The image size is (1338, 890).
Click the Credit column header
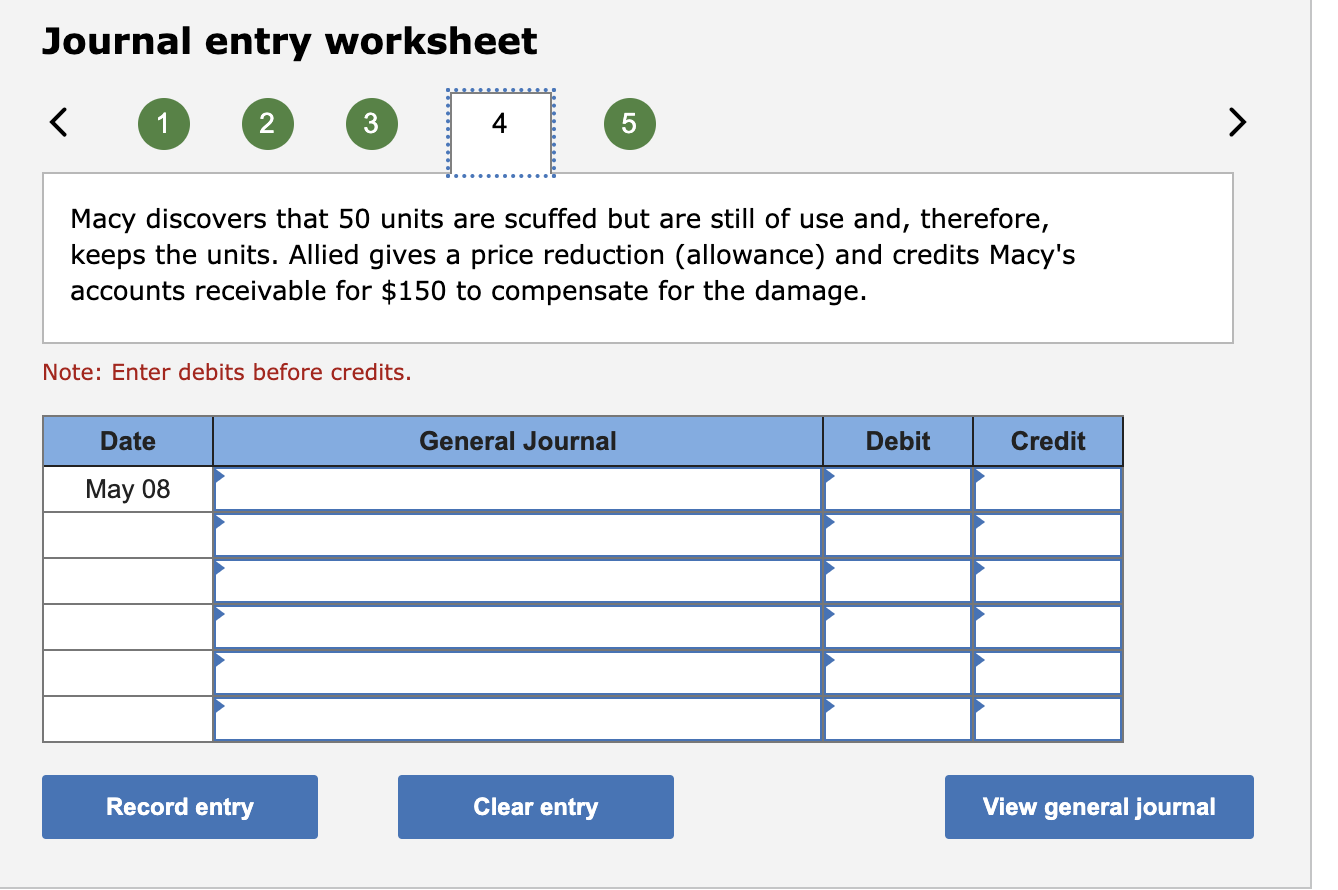(x=1048, y=441)
